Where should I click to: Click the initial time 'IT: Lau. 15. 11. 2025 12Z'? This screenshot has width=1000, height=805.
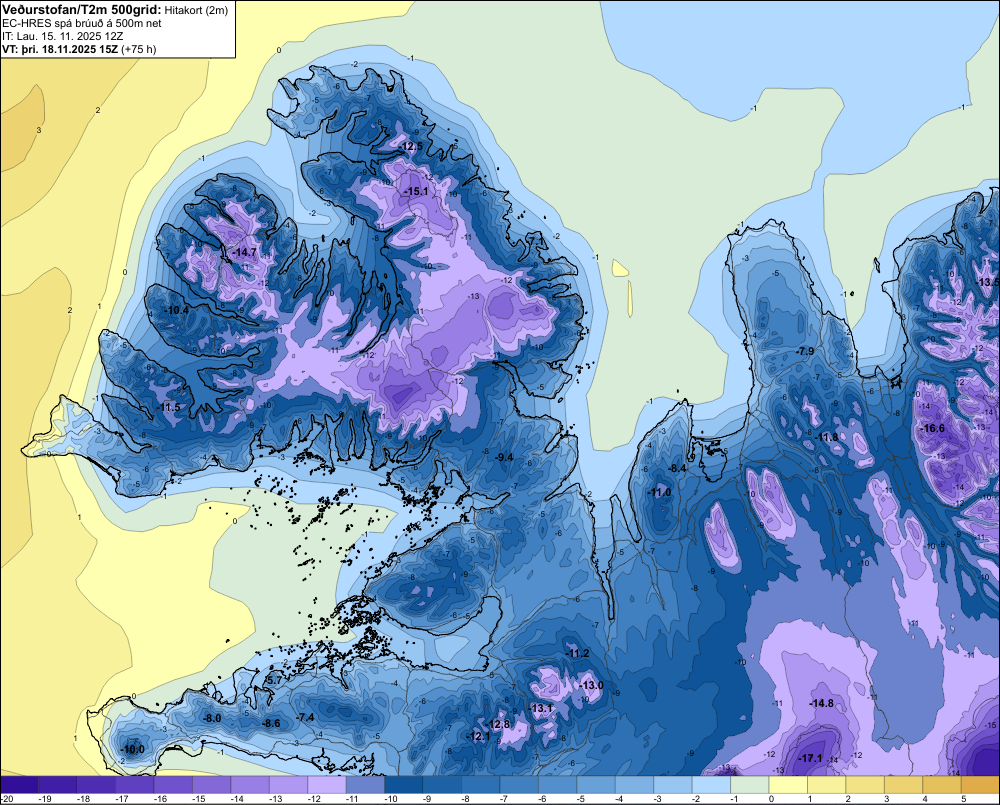(x=64, y=36)
